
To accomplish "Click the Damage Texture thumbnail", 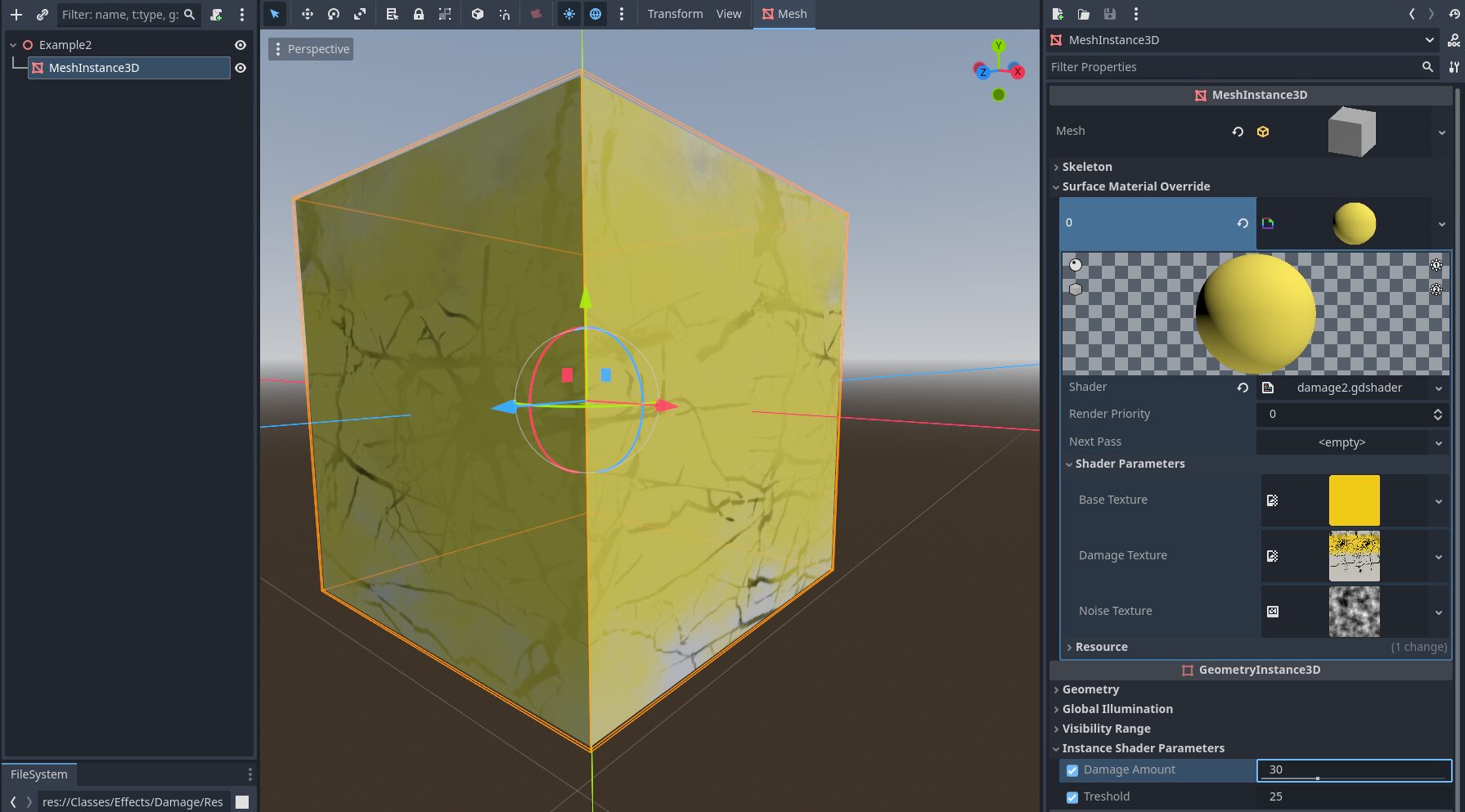I will [1354, 556].
